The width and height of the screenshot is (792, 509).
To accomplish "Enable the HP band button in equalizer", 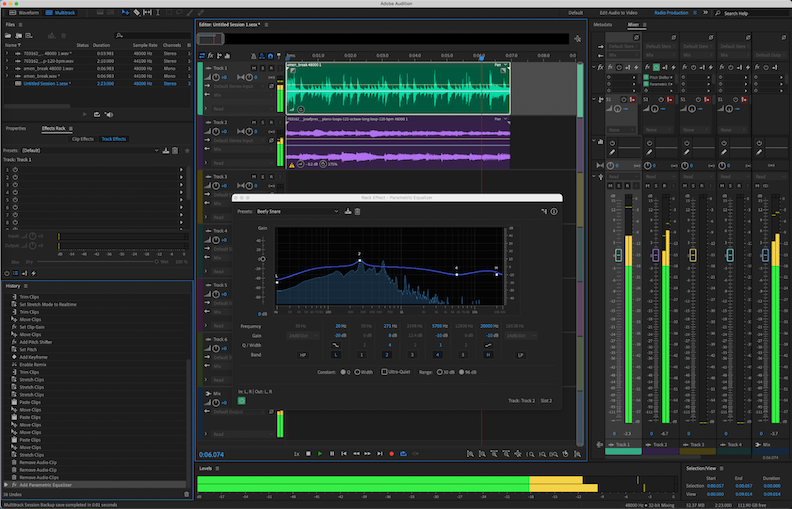I will [x=302, y=354].
